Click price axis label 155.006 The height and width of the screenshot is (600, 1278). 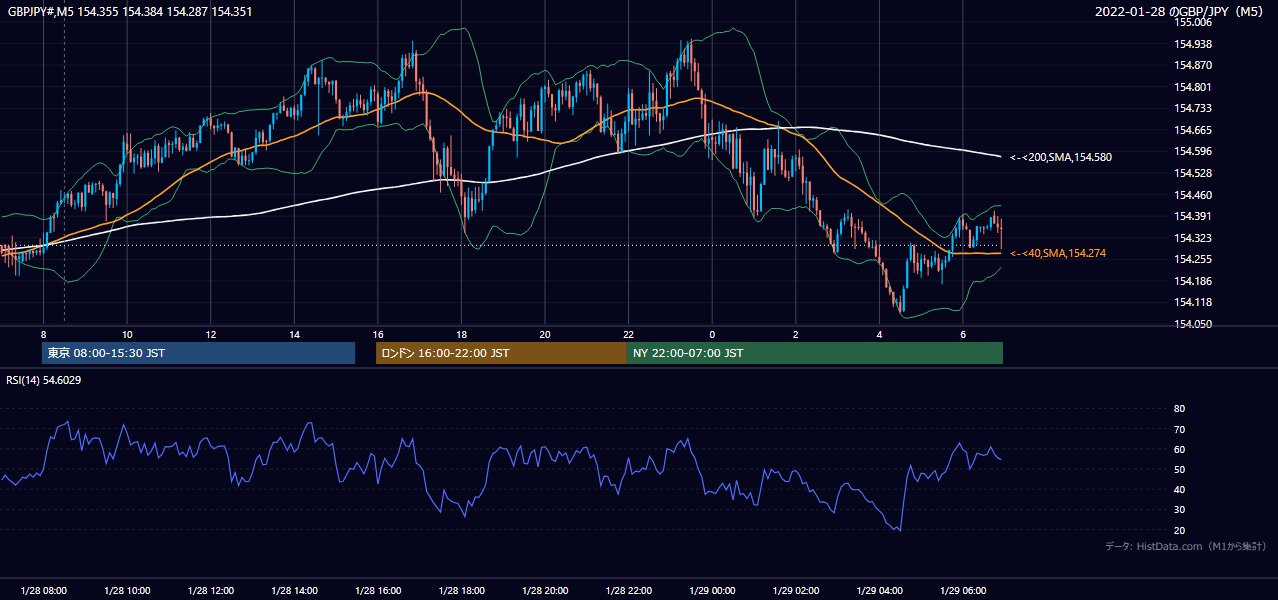point(1193,22)
